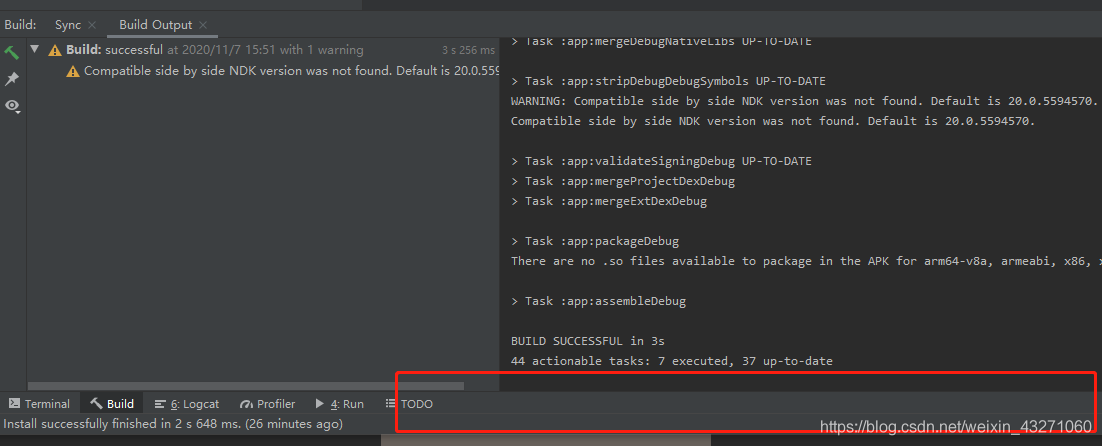Select the NDK version warning row

pos(282,71)
